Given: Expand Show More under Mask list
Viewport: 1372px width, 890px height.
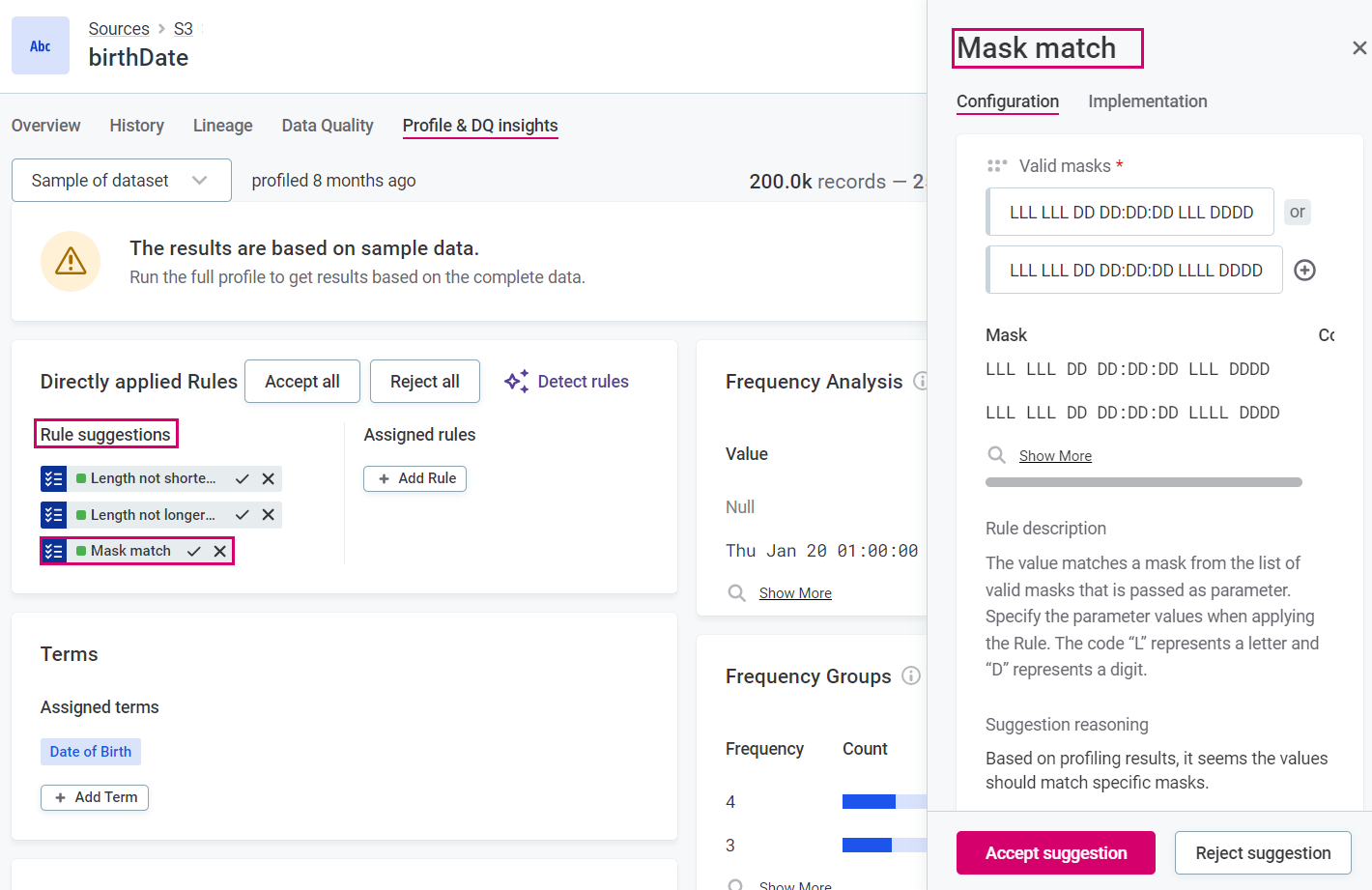Looking at the screenshot, I should point(1054,456).
